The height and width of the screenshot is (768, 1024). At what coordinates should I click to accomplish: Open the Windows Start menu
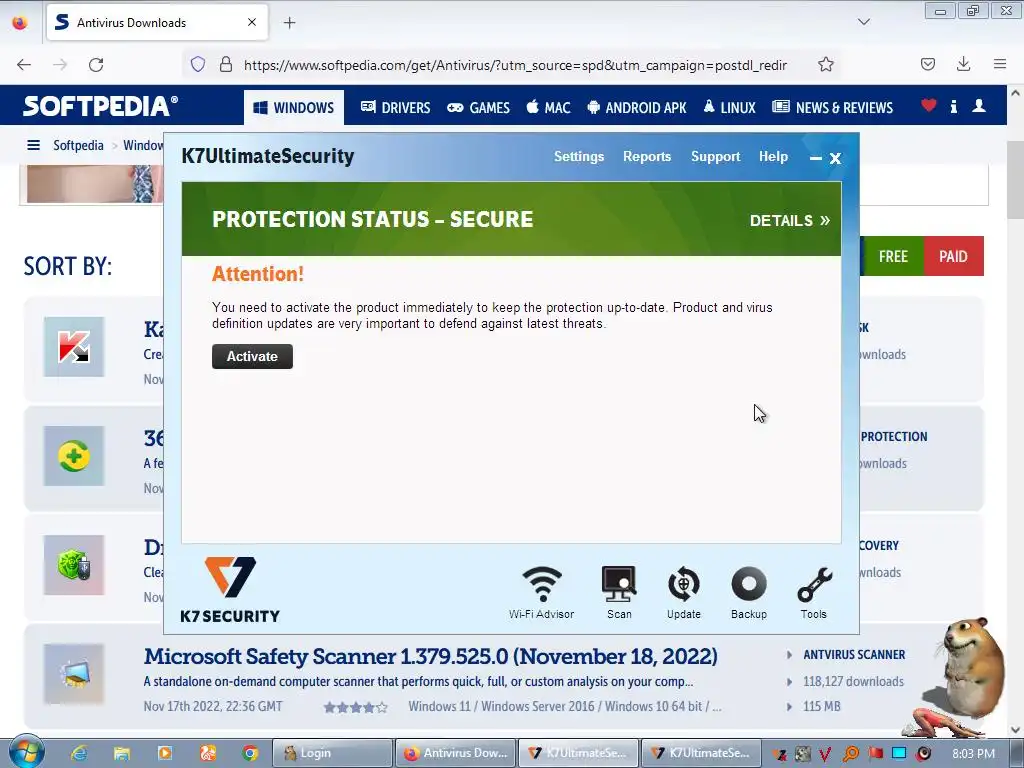click(27, 751)
